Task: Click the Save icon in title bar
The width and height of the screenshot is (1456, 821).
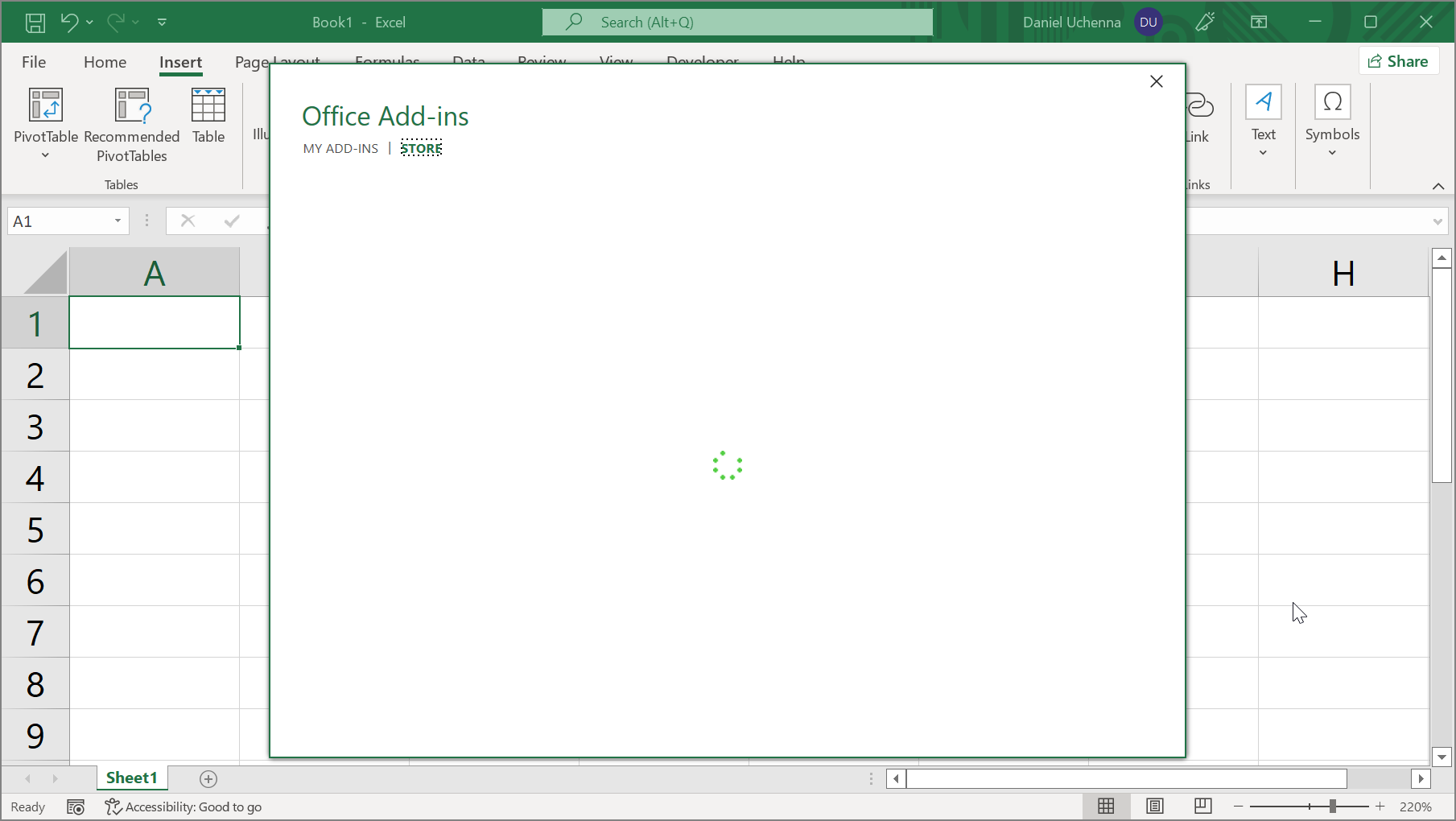Action: coord(35,23)
